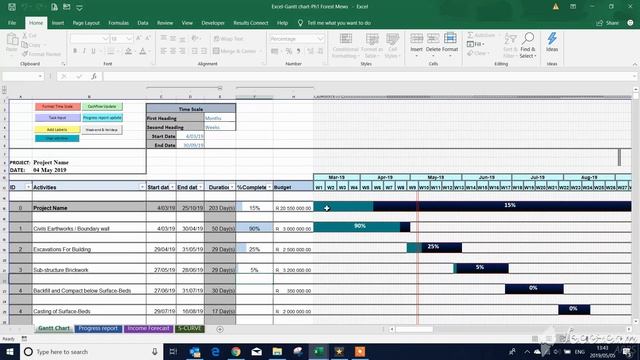The width and height of the screenshot is (640, 360).
Task: Toggle Wrap Text
Action: click(x=229, y=39)
